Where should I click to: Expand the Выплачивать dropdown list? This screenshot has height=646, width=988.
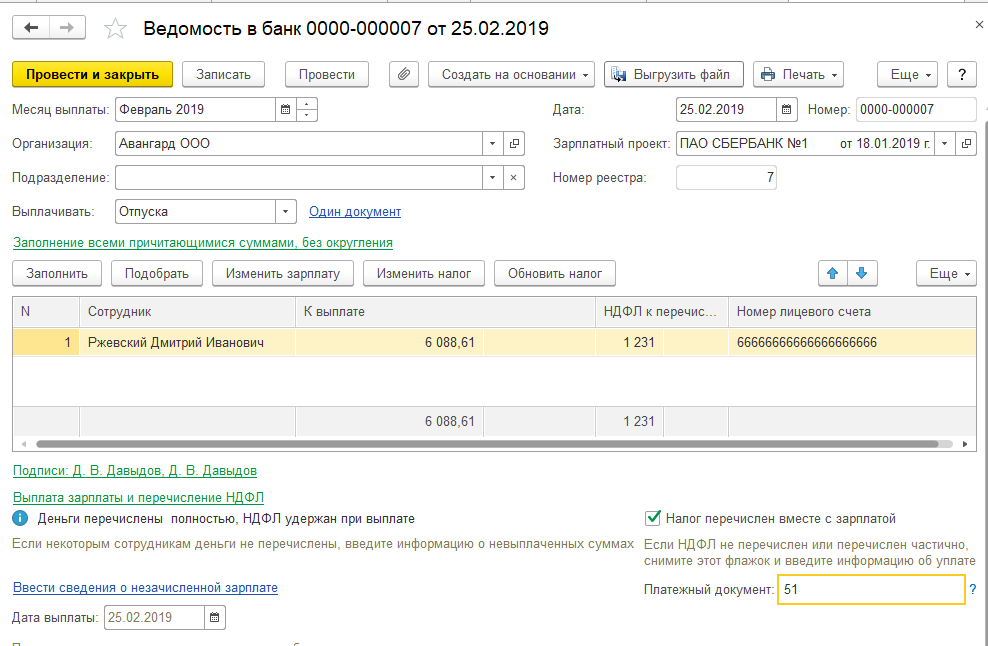tap(286, 212)
